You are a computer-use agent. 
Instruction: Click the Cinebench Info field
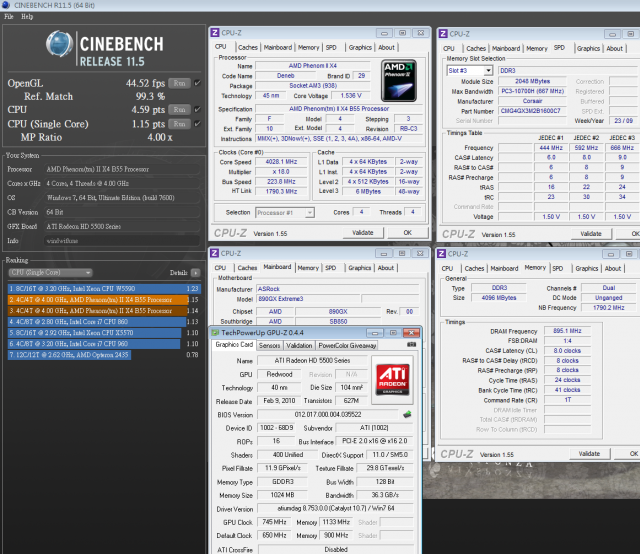(x=122, y=241)
